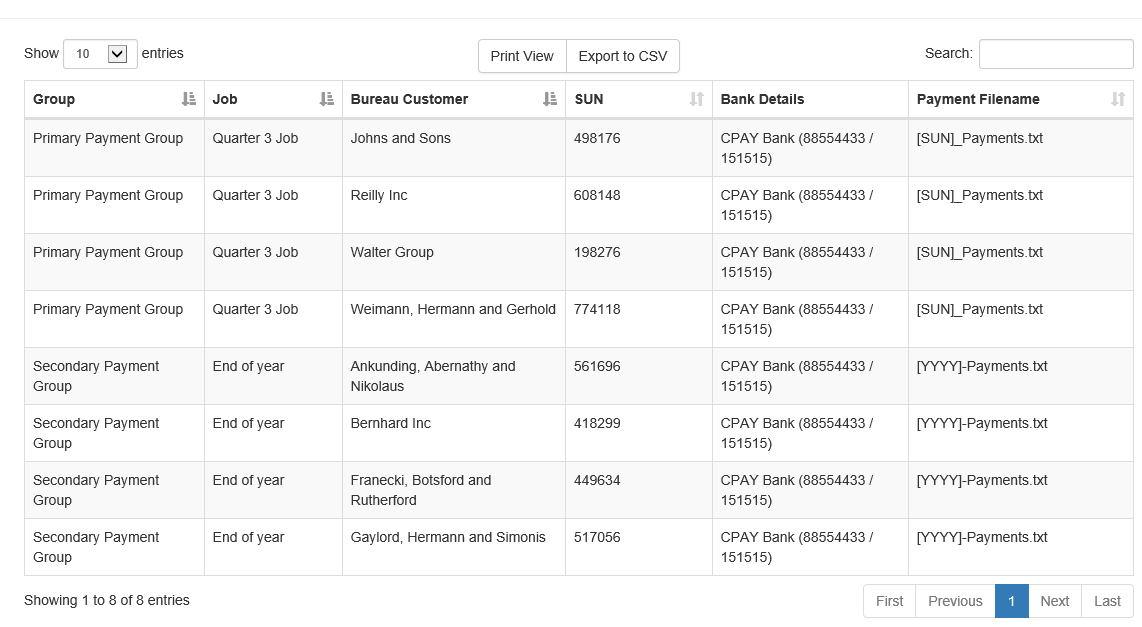Image resolution: width=1142 pixels, height=627 pixels.
Task: Click the SUN column sort arrows
Action: pyautogui.click(x=697, y=99)
